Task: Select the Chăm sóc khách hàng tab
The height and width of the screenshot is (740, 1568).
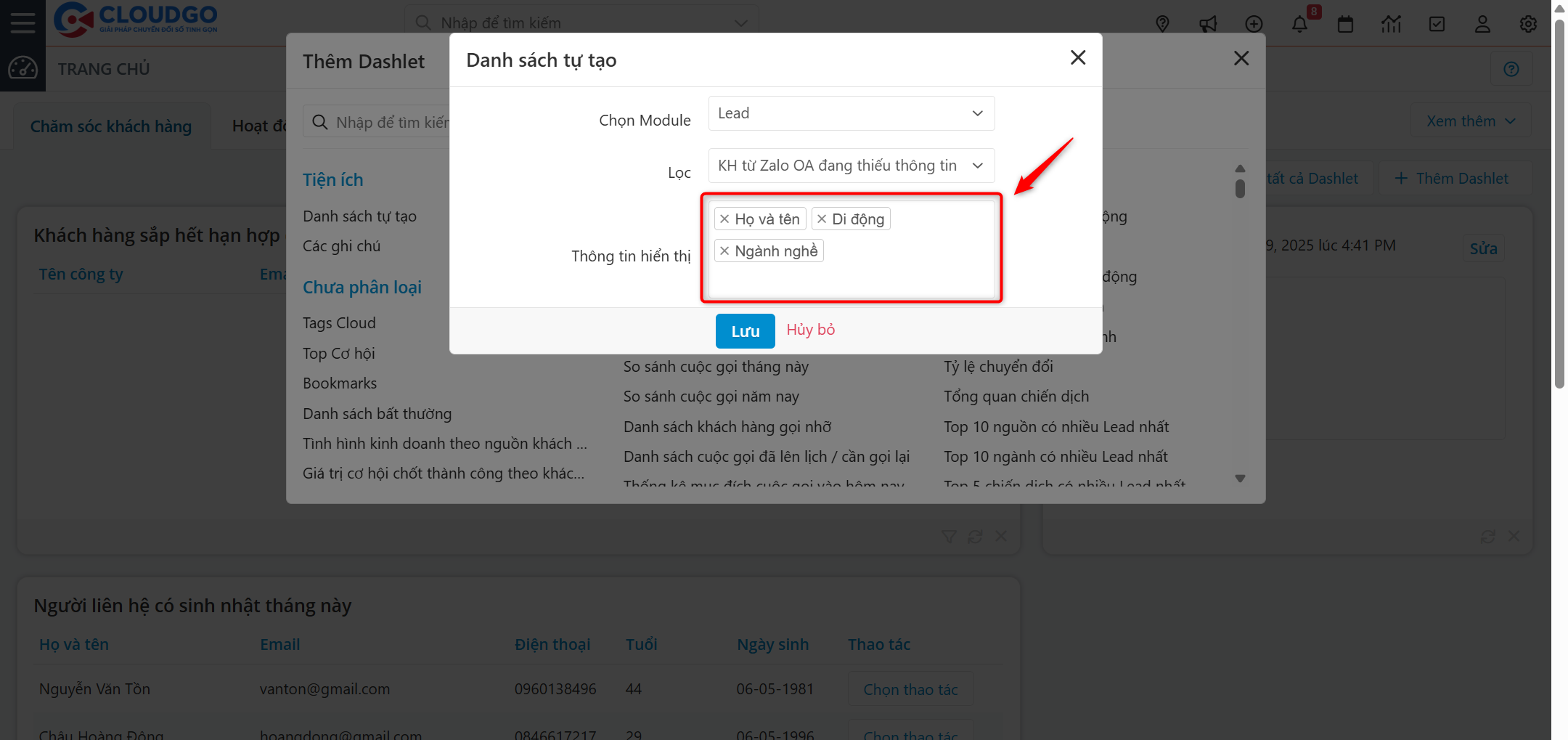Action: 111,126
